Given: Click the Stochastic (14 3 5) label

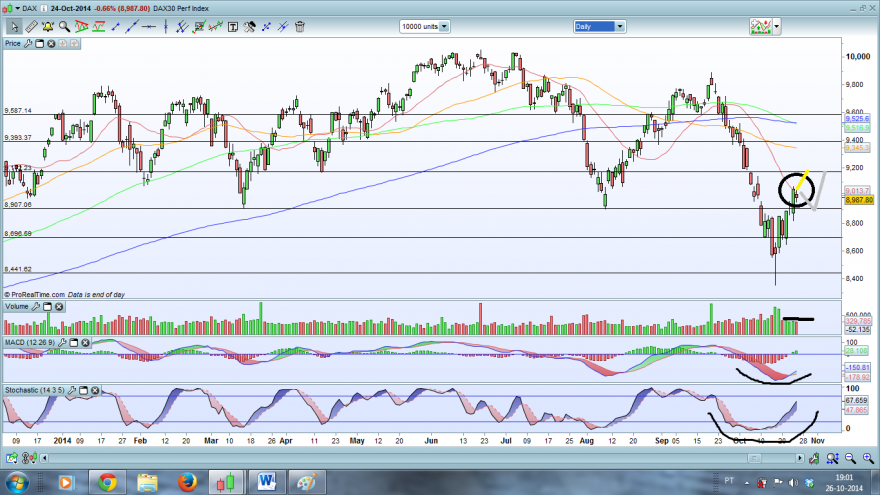Looking at the screenshot, I should pyautogui.click(x=35, y=390).
